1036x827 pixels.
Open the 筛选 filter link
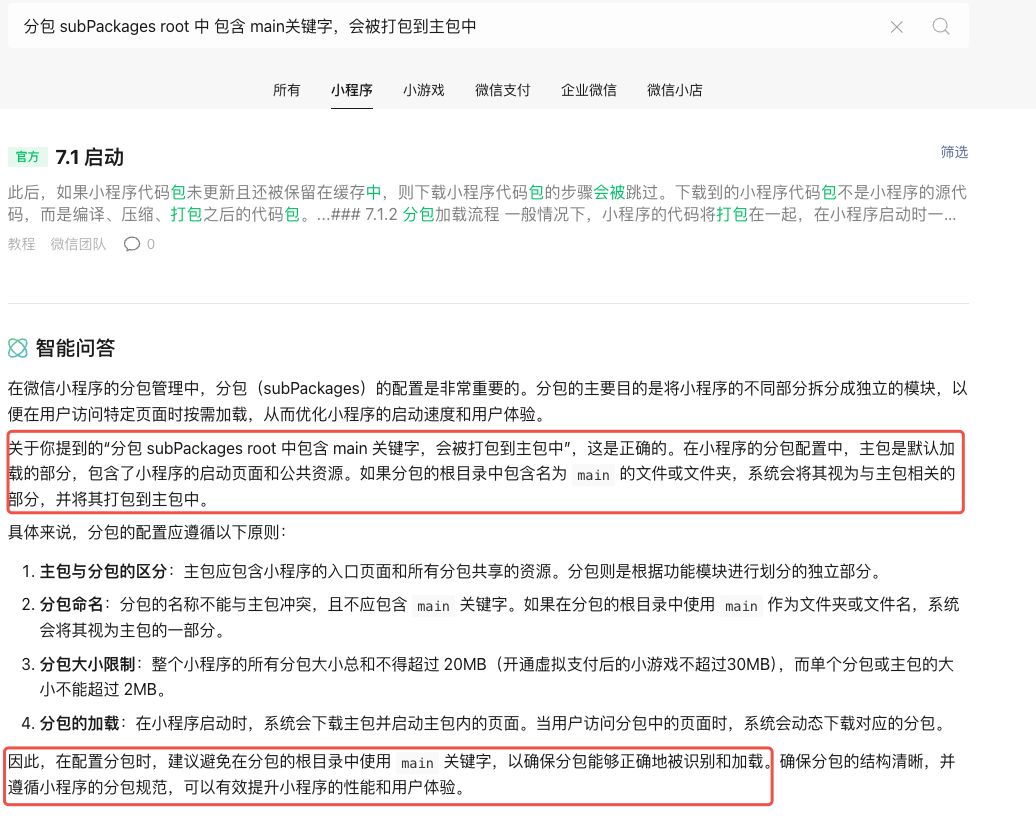(x=954, y=153)
